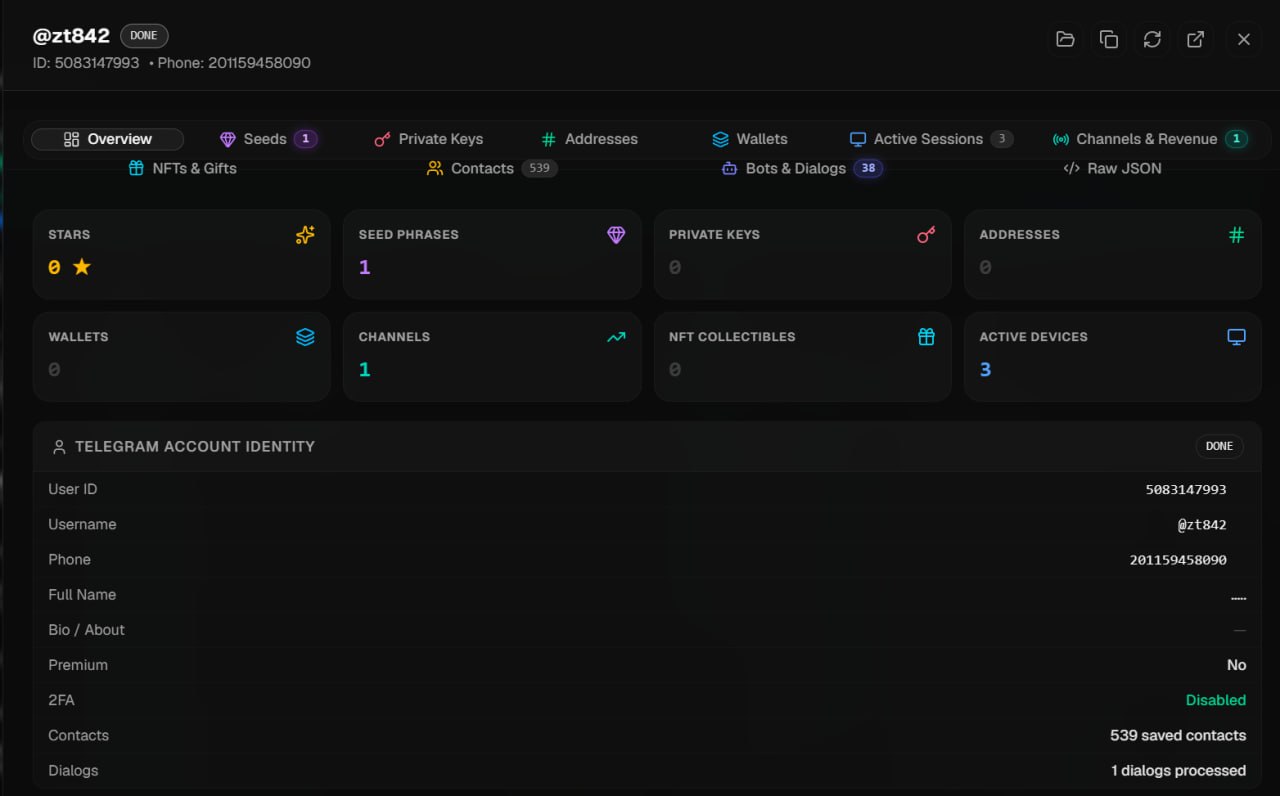This screenshot has width=1280, height=796.
Task: Click the Telegram Account Identity person icon
Action: tap(59, 447)
